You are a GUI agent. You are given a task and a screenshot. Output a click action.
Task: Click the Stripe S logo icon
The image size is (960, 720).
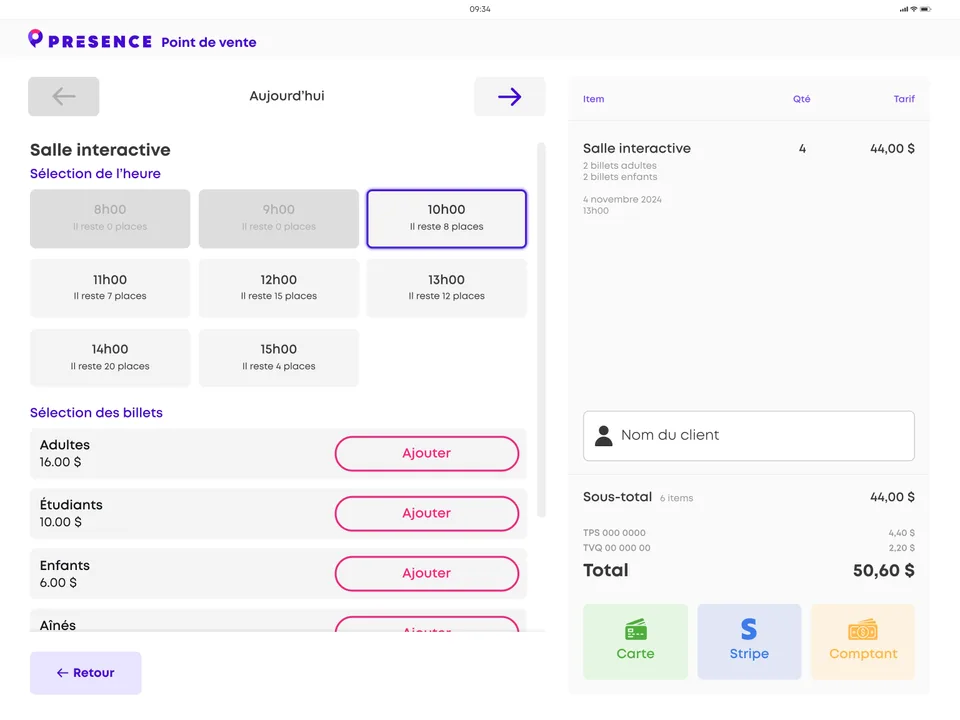click(x=749, y=629)
